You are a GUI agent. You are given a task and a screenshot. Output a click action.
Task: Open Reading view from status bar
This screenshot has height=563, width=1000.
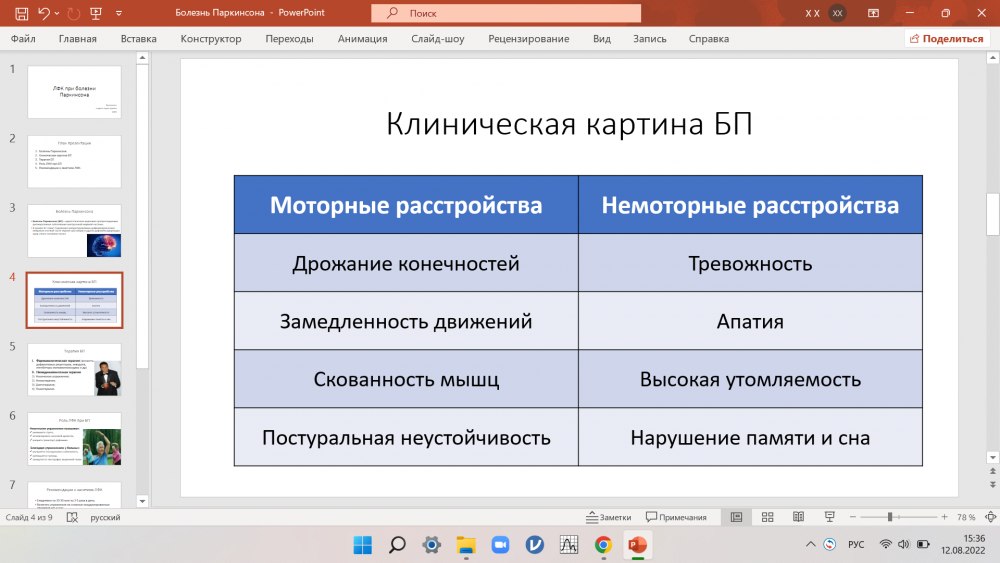pos(797,517)
